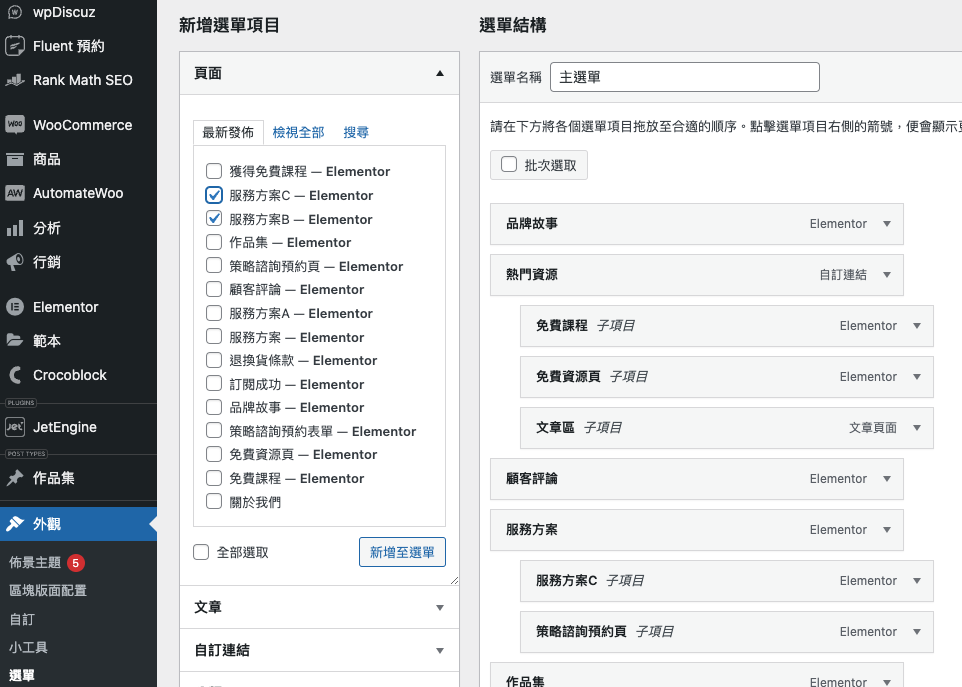Click the Rank Math SEO chart icon
This screenshot has height=687, width=962.
pyautogui.click(x=15, y=80)
